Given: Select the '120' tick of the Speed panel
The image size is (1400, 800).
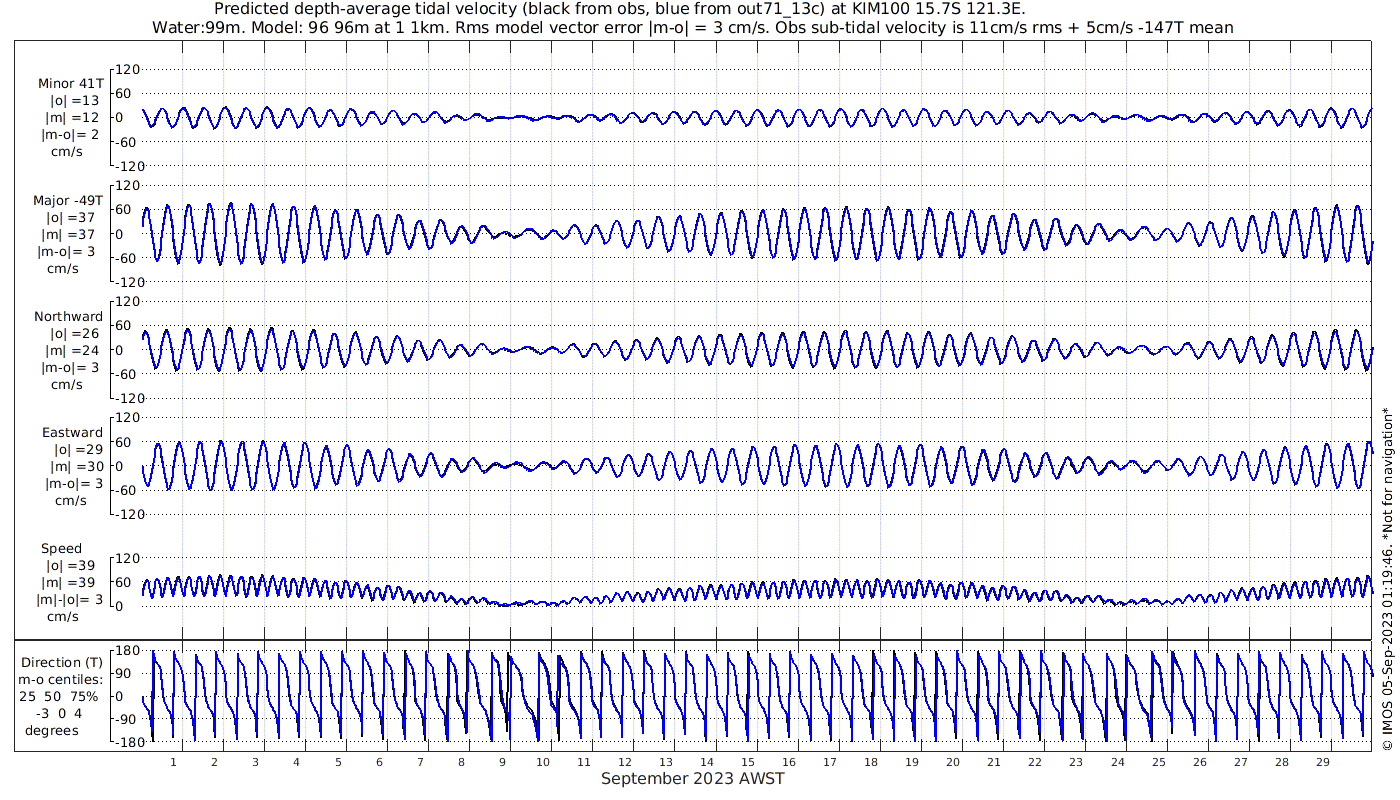Looking at the screenshot, I should [x=128, y=558].
